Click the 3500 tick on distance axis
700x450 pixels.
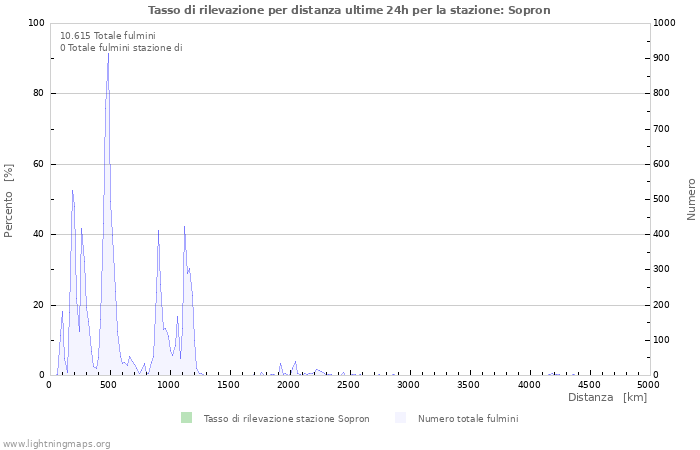coord(468,385)
